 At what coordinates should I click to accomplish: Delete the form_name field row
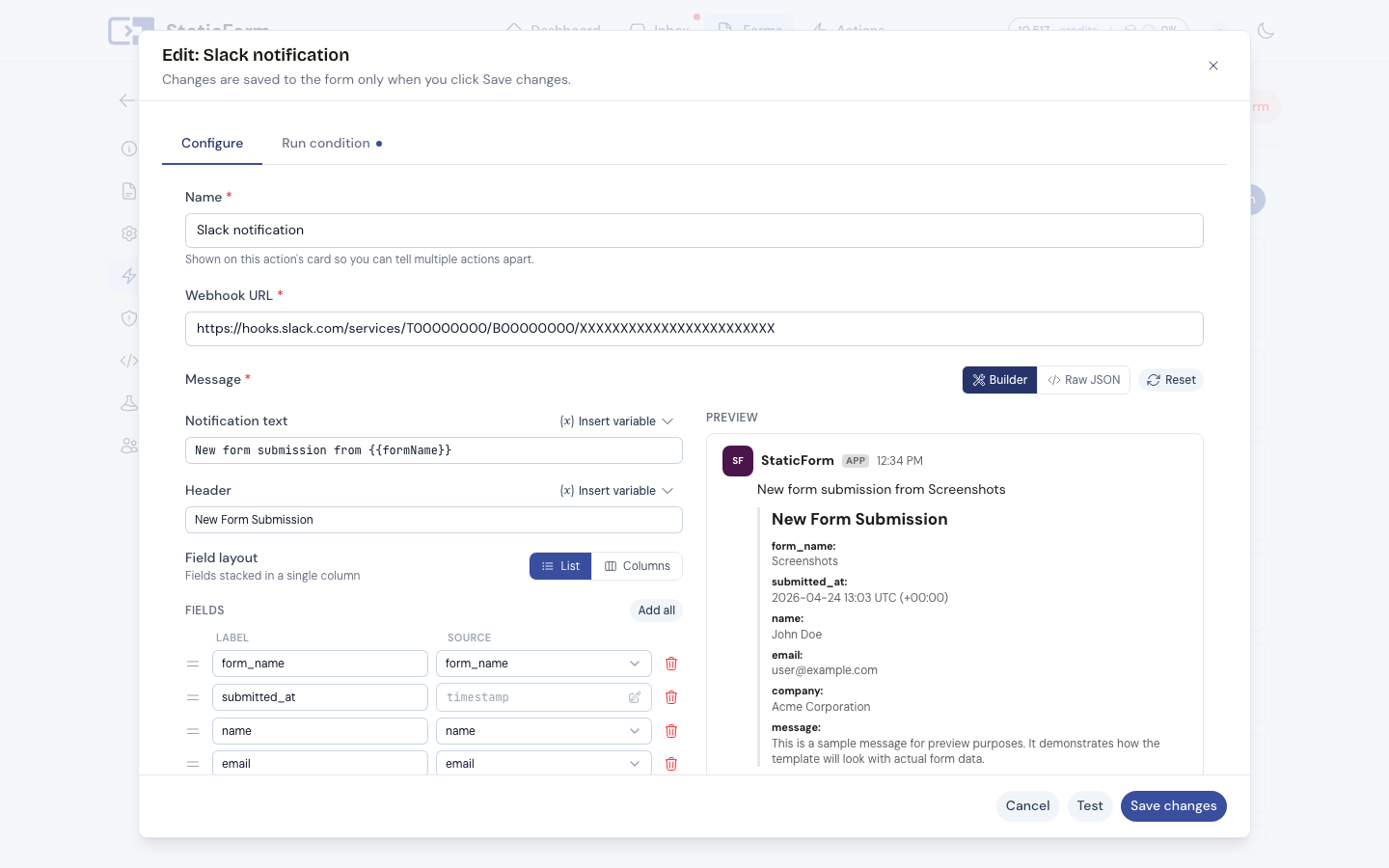671,664
